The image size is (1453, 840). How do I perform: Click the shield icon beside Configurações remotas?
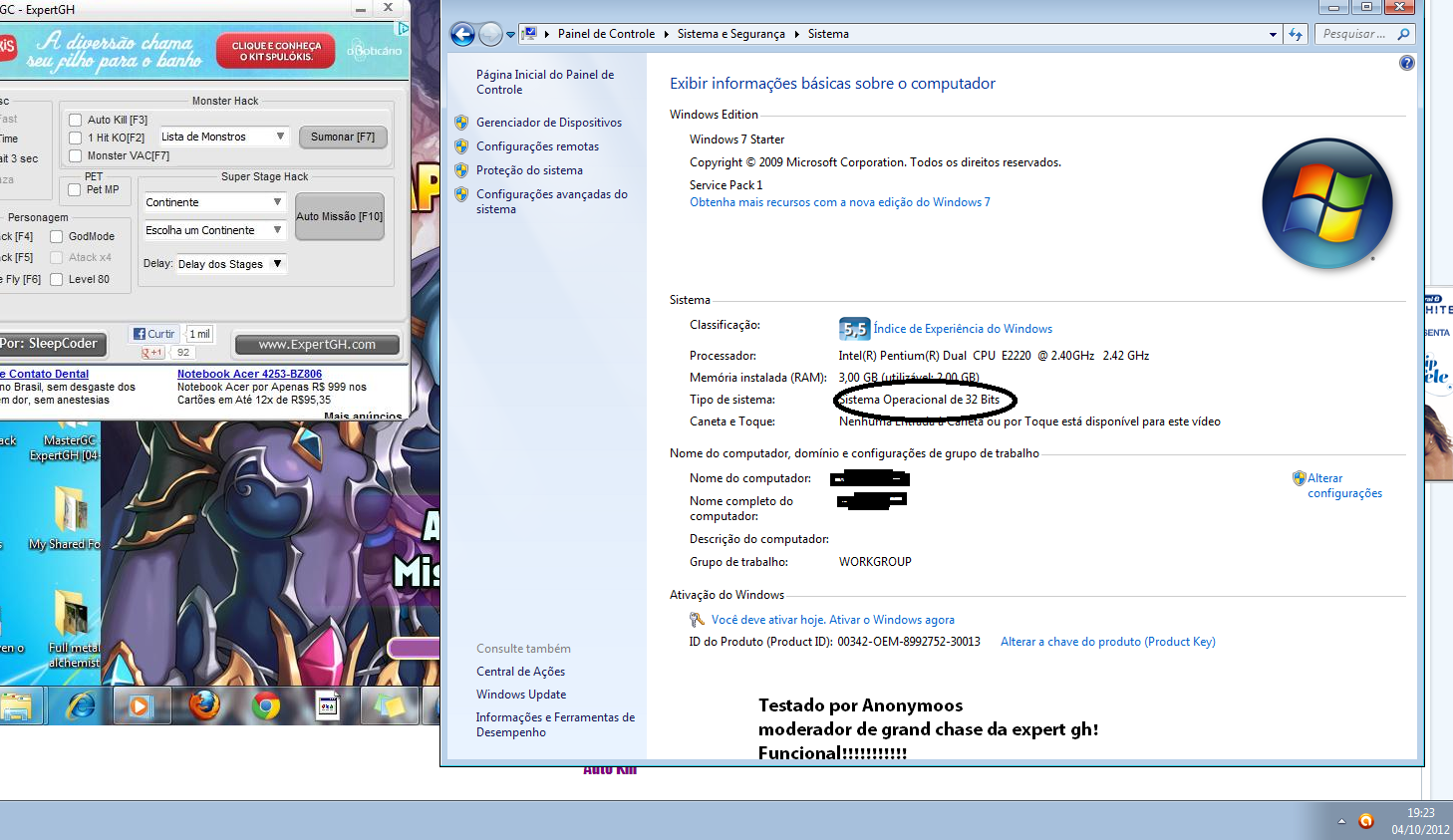[x=461, y=146]
